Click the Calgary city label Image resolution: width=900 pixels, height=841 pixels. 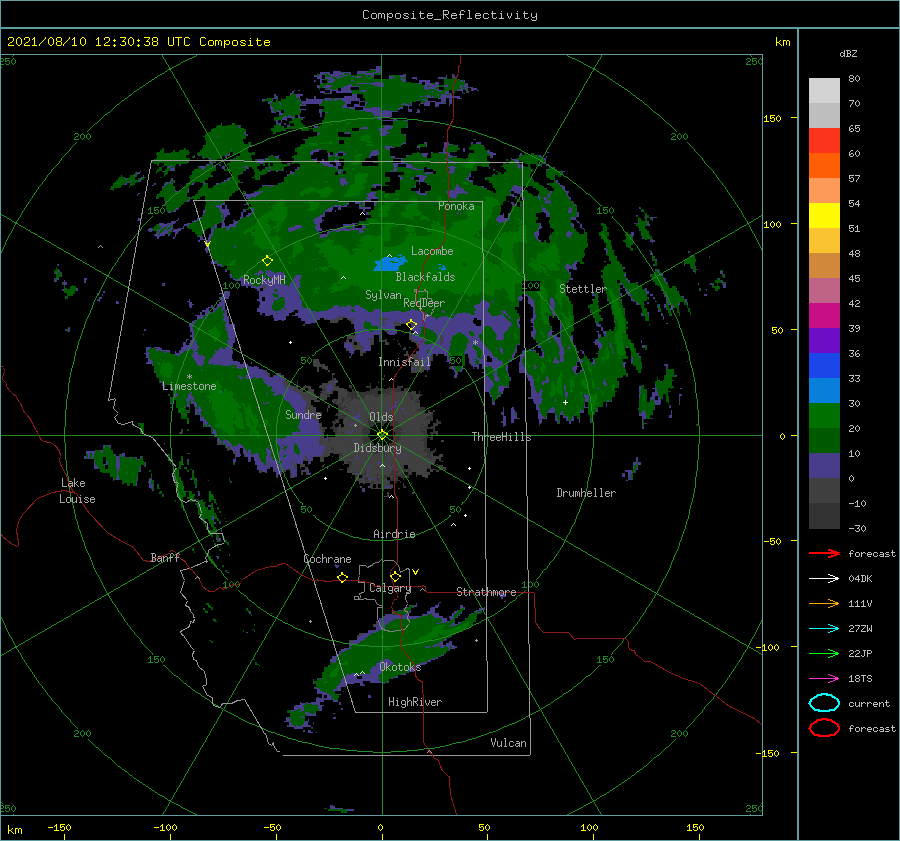[x=390, y=588]
